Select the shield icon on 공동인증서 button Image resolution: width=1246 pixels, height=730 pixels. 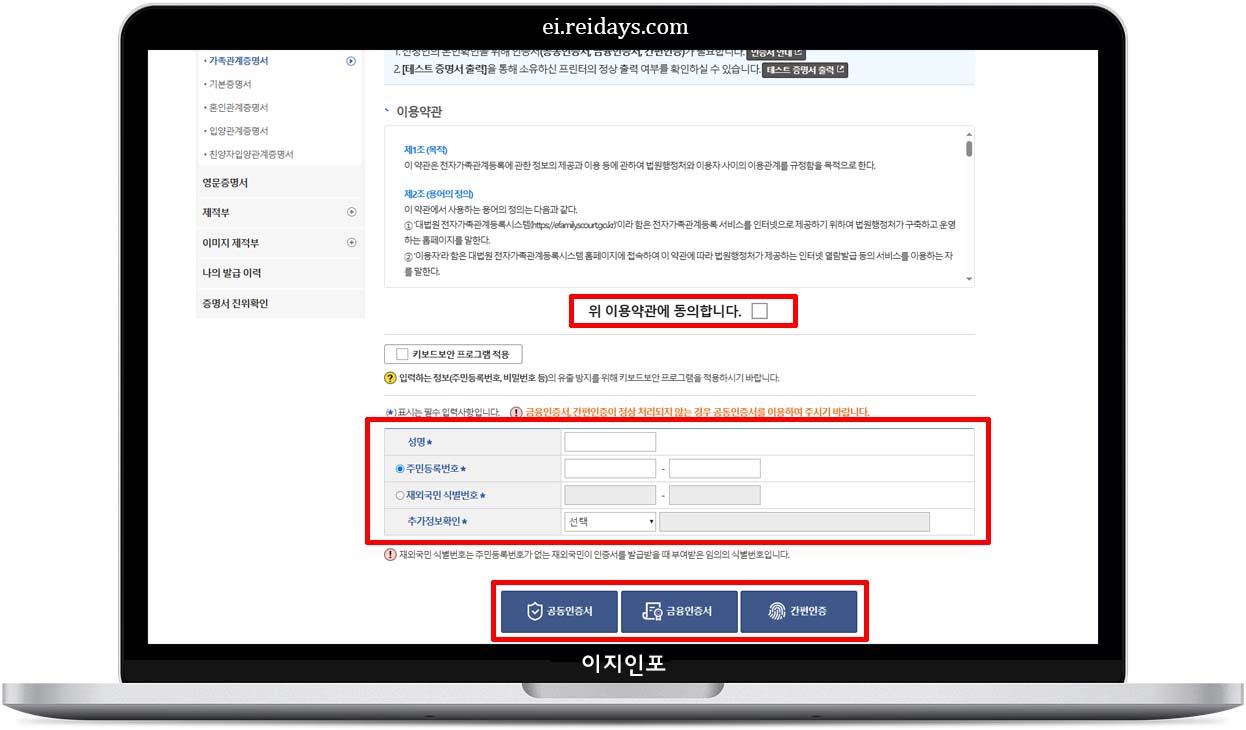[534, 611]
